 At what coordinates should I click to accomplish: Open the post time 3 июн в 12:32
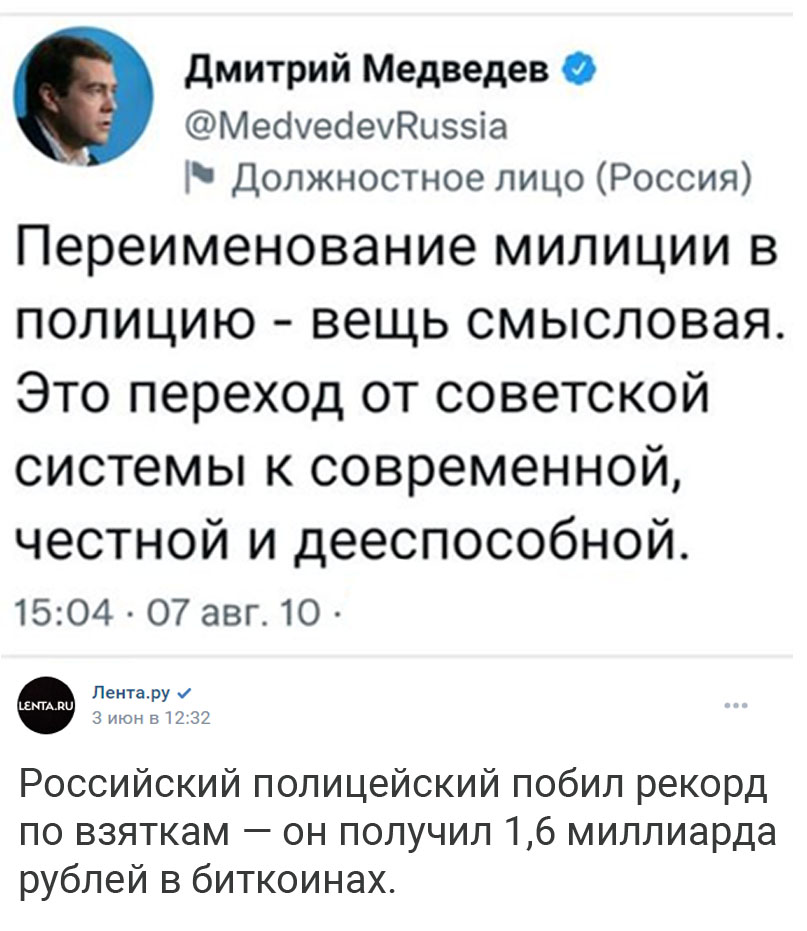(x=151, y=718)
